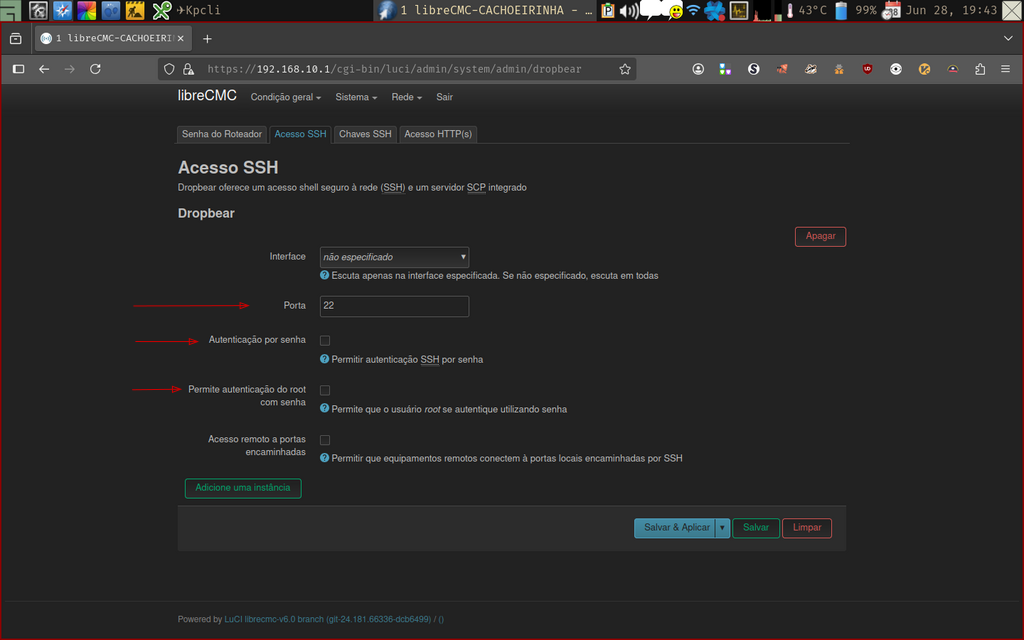
Task: Click the battery indicator icon
Action: pos(841,10)
